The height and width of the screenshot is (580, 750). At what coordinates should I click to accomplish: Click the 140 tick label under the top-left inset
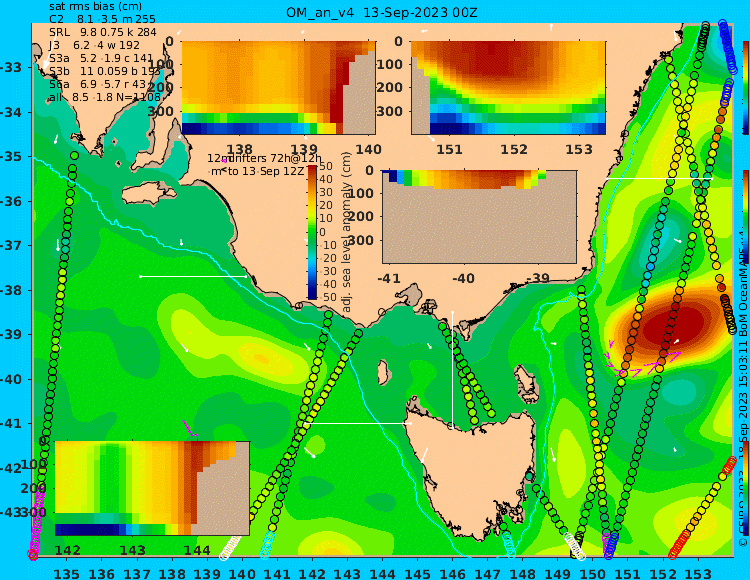(368, 150)
